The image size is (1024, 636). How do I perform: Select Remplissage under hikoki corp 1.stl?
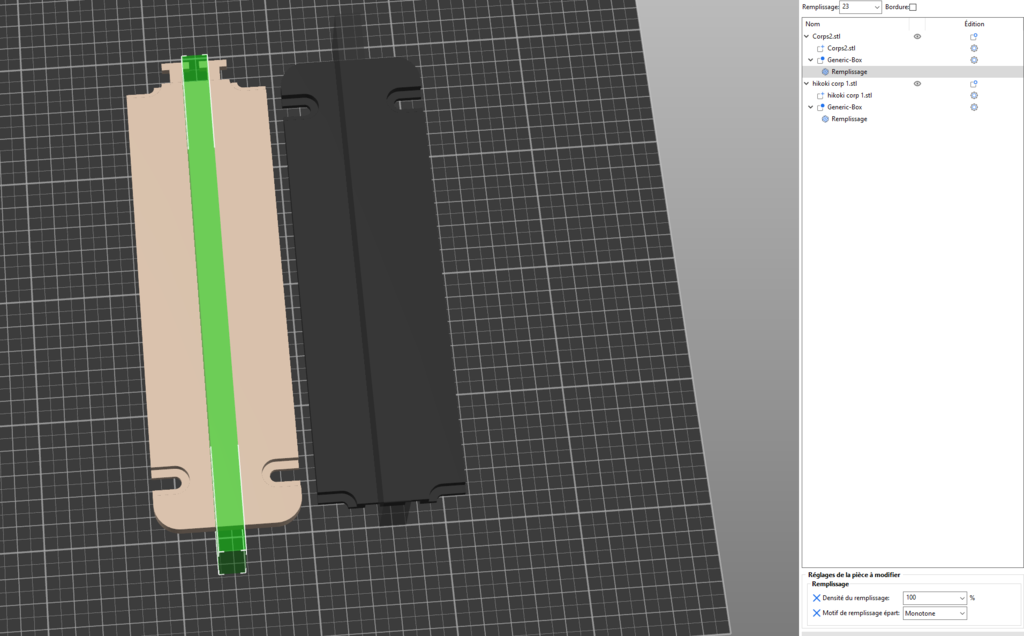pos(848,119)
